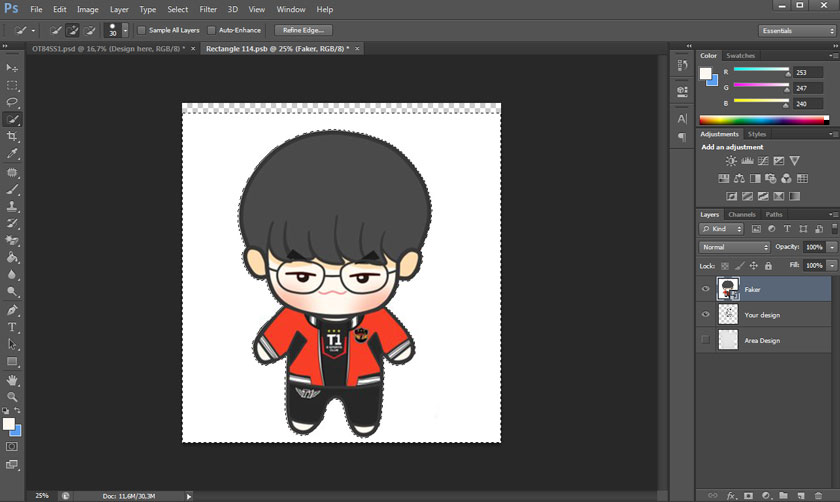
Task: Show the Area Design layer
Action: tap(706, 341)
